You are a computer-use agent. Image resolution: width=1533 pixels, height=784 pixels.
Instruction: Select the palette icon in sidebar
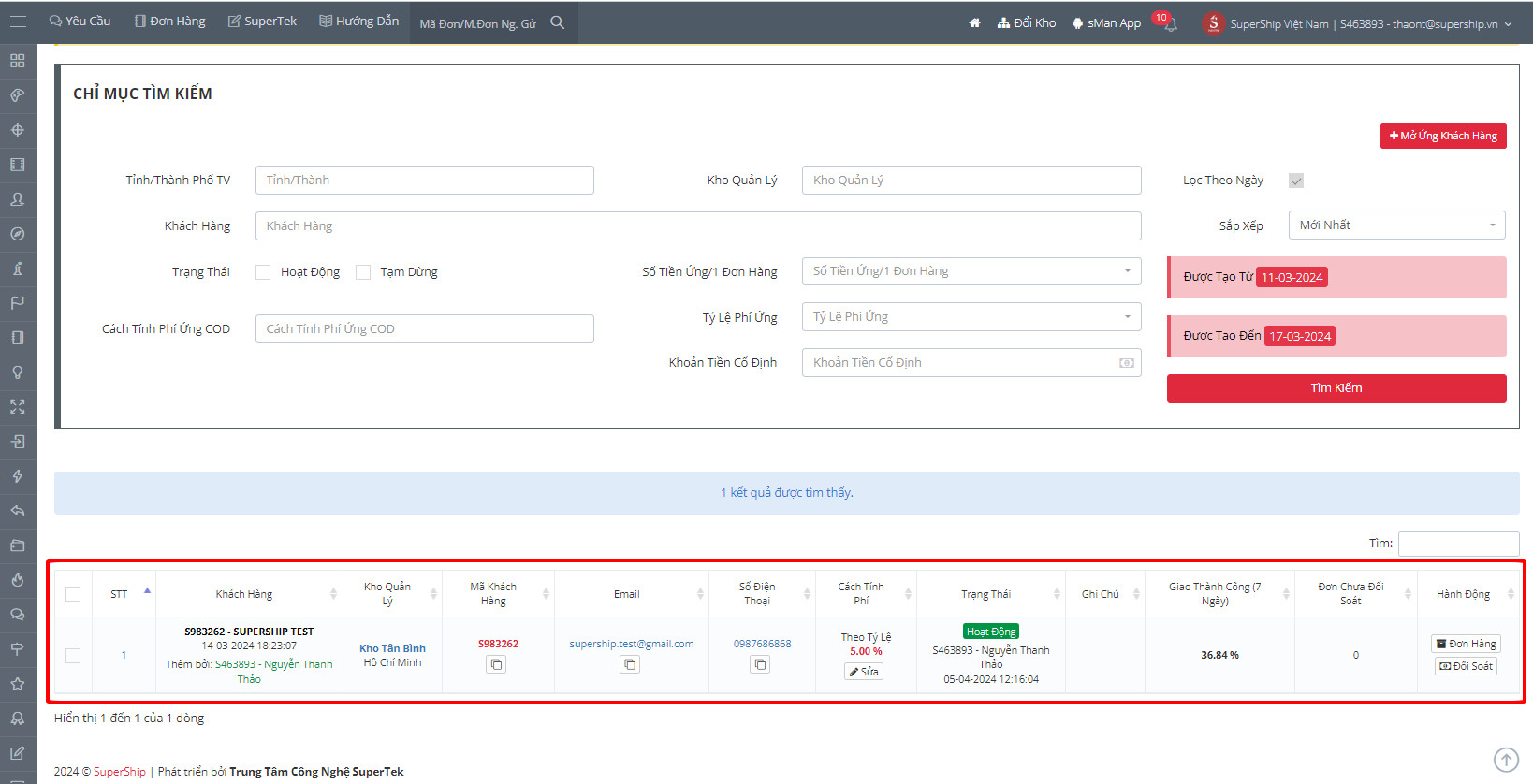18,95
